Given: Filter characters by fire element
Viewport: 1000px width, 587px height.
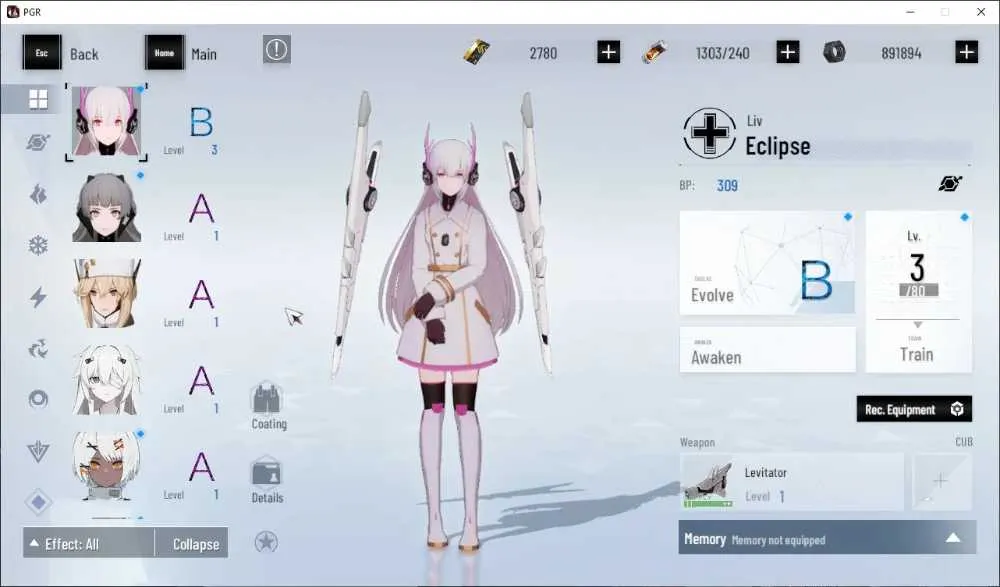Looking at the screenshot, I should (38, 194).
